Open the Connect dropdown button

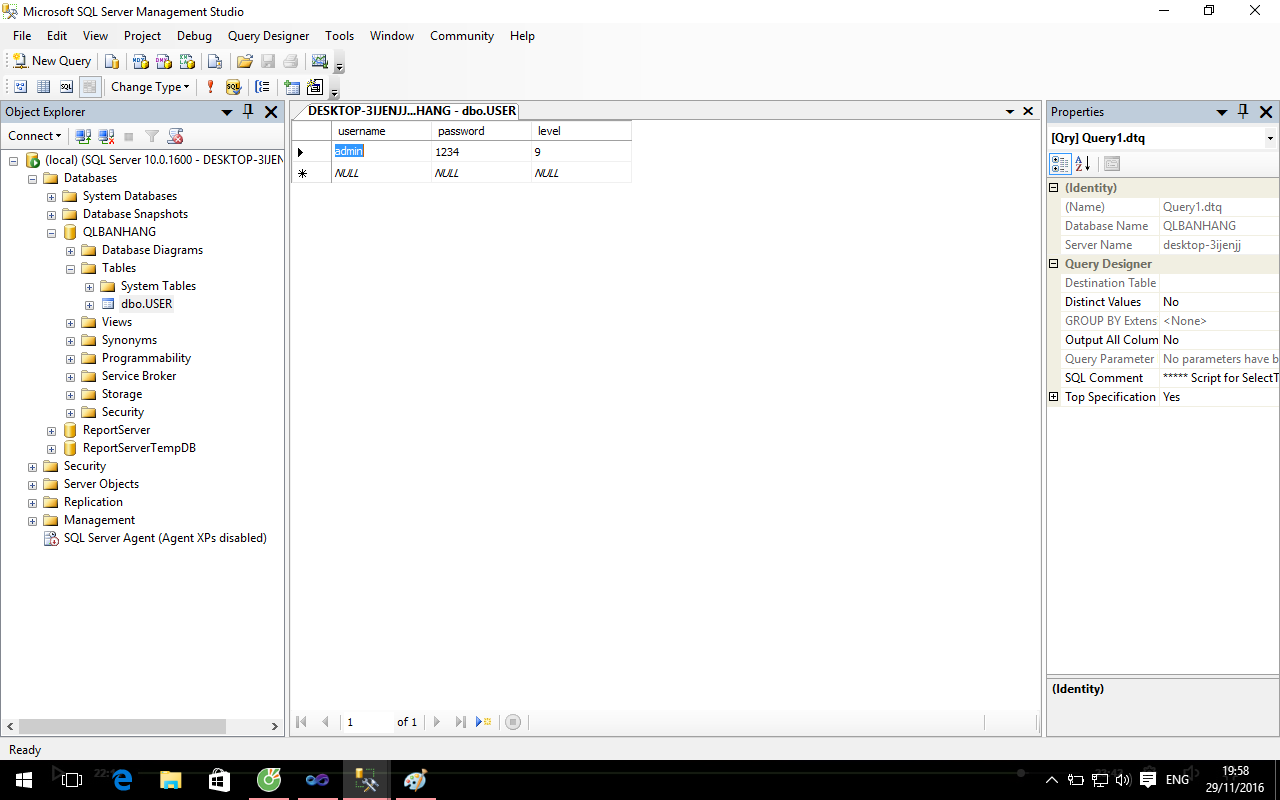[35, 136]
